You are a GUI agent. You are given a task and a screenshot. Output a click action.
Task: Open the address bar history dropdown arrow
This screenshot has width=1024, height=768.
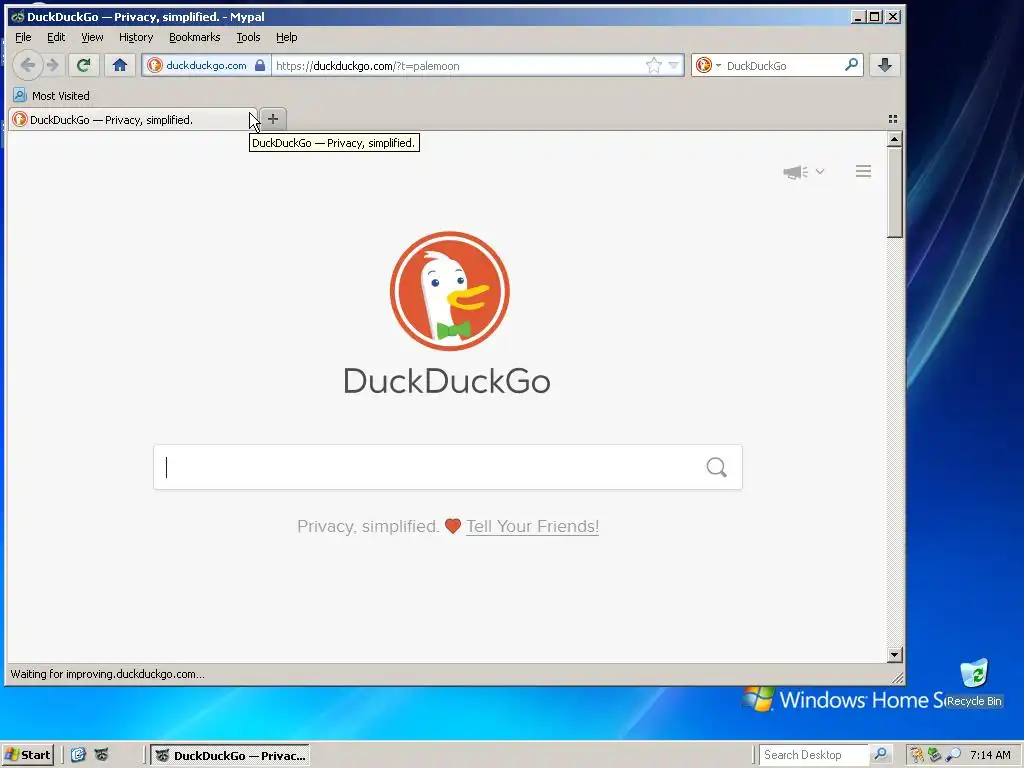674,65
